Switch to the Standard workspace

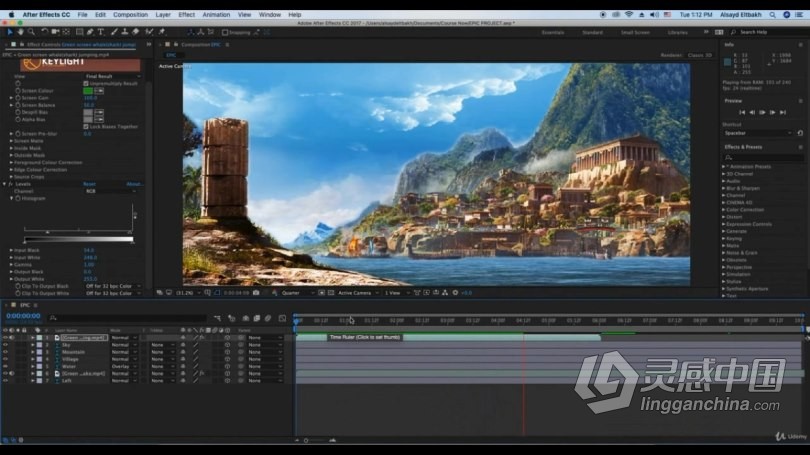tap(593, 33)
